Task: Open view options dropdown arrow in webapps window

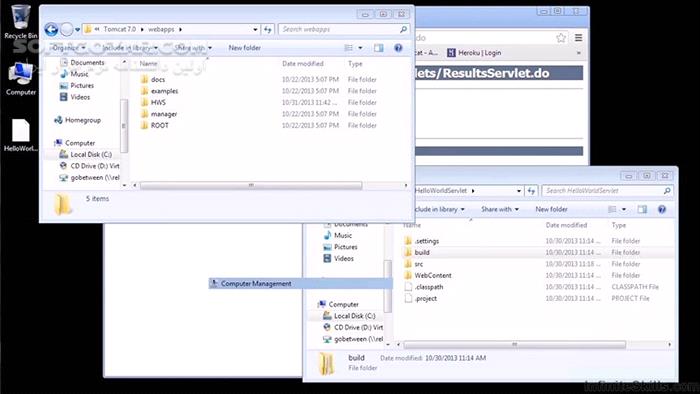Action: point(360,48)
